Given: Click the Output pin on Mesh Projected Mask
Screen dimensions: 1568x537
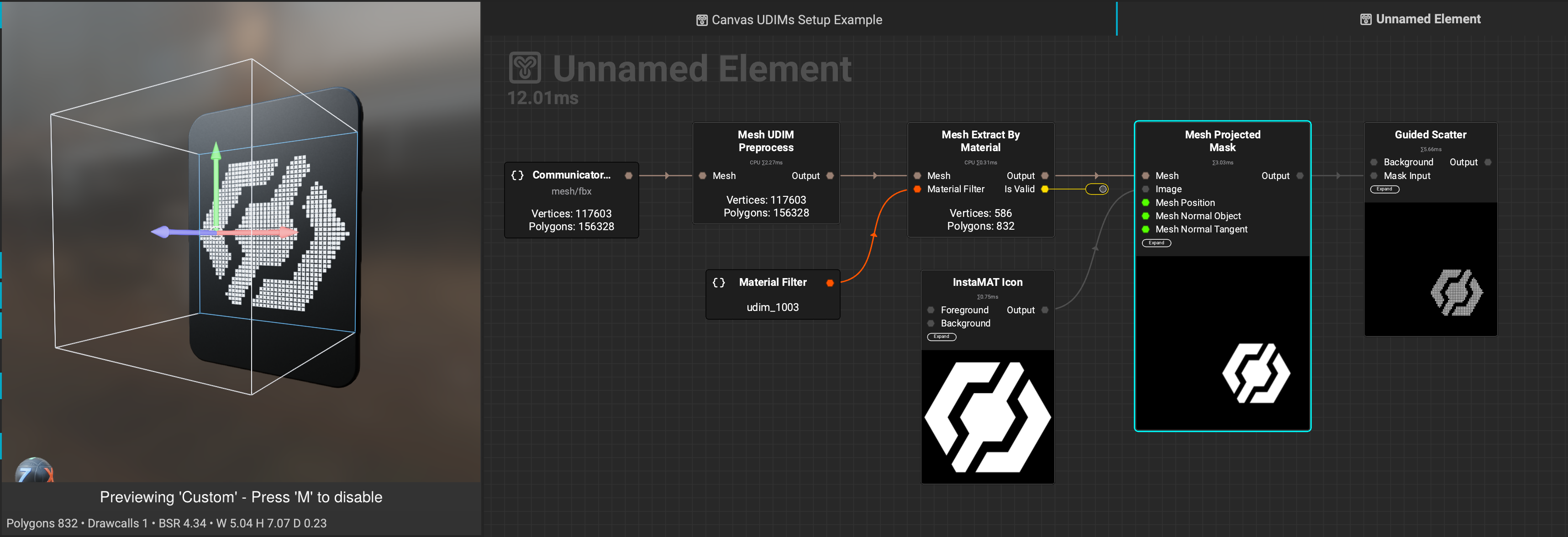Looking at the screenshot, I should (x=1300, y=176).
